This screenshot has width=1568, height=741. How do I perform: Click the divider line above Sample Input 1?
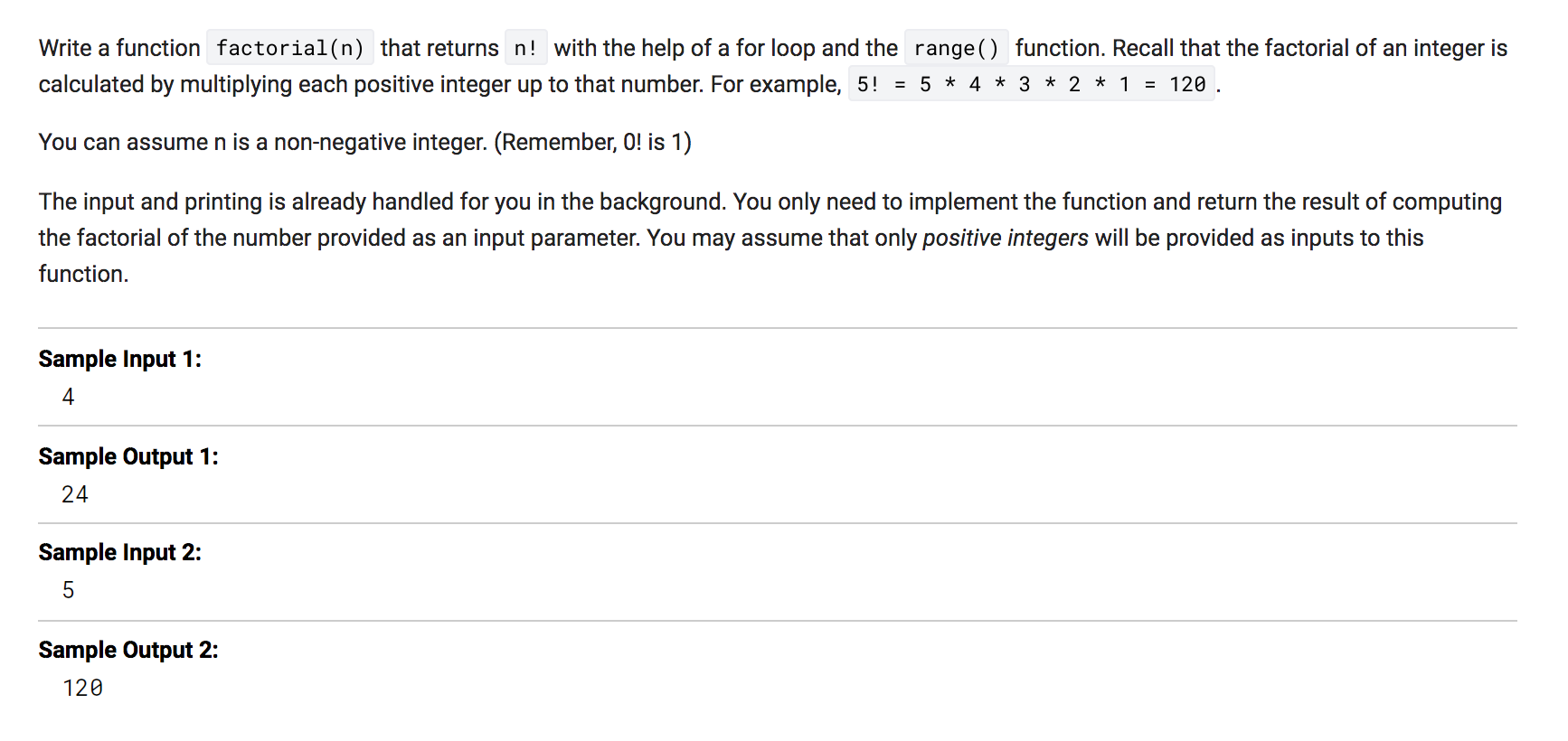click(x=778, y=328)
